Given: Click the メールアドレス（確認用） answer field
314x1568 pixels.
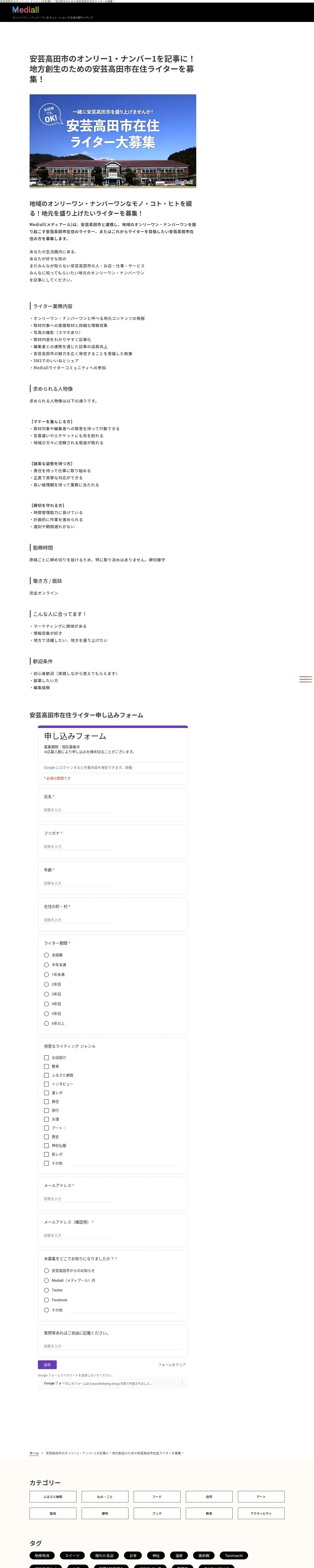Looking at the screenshot, I should 78,1236.
